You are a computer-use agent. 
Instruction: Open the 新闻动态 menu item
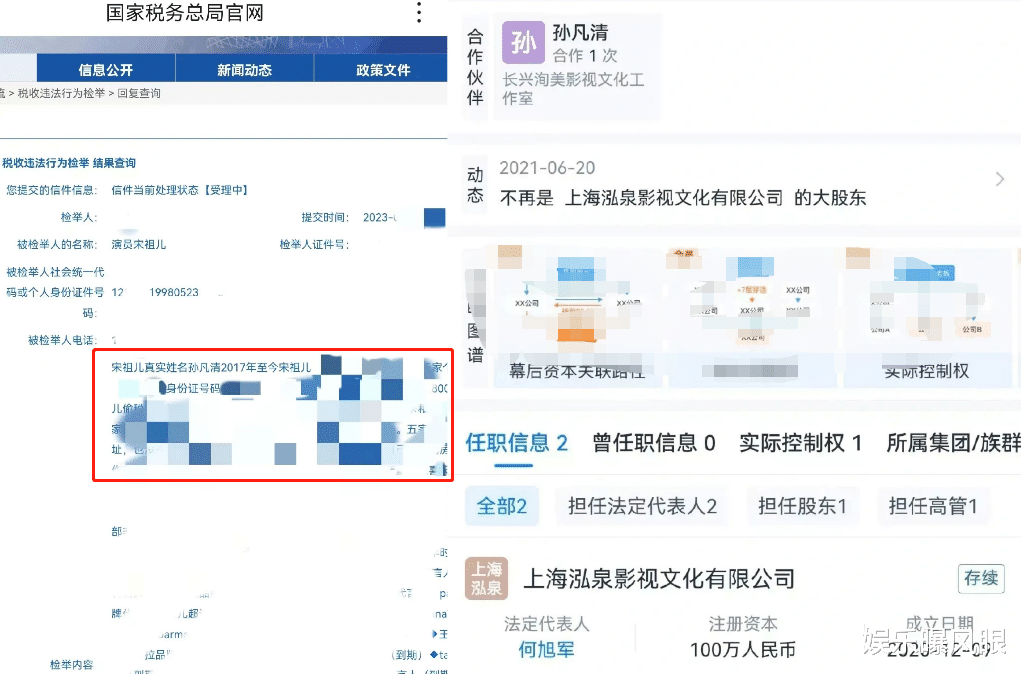pos(244,70)
